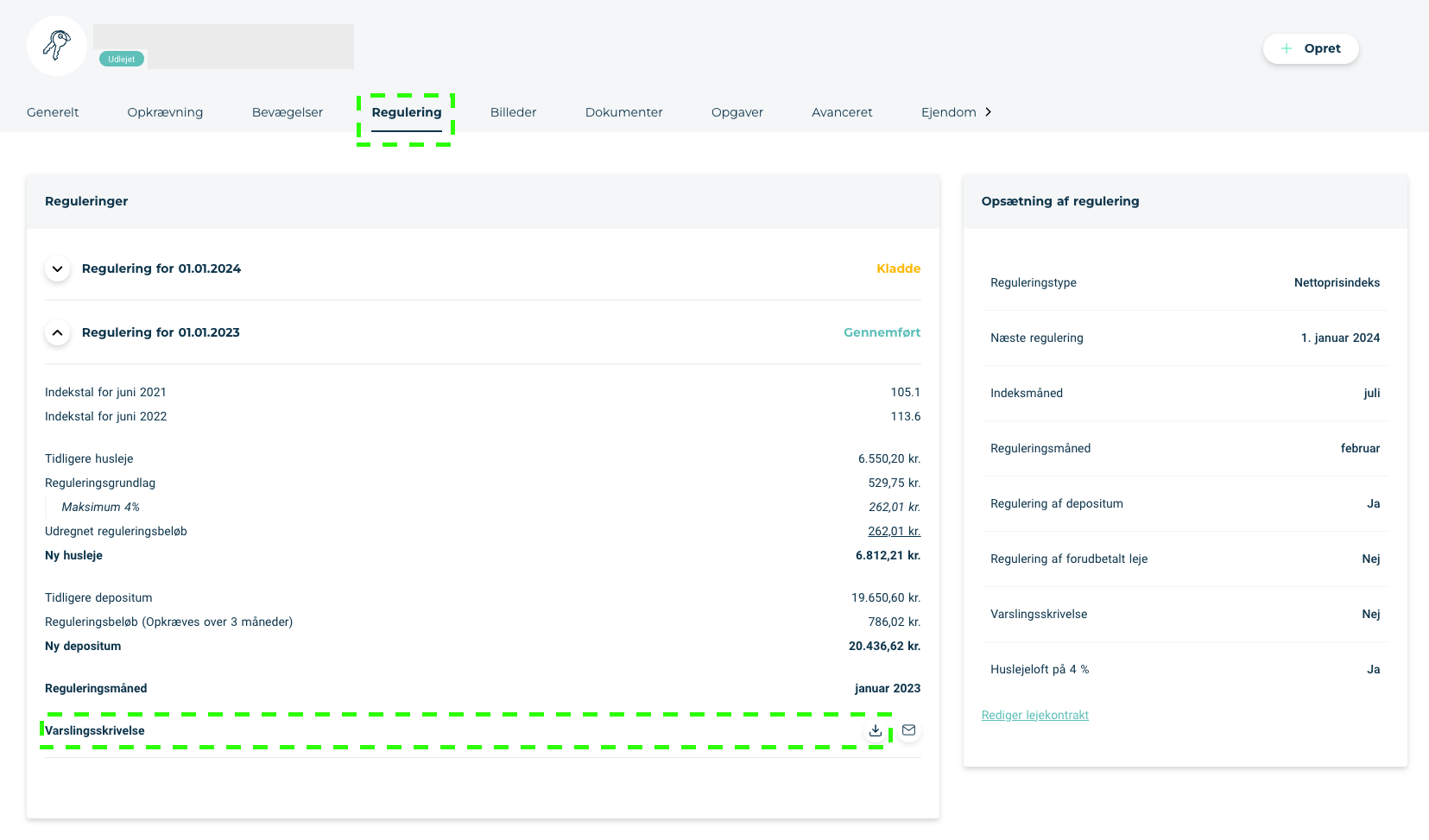Viewport: 1429px width, 840px height.
Task: Click Regulering af forudbetalt leje label
Action: tap(1069, 559)
